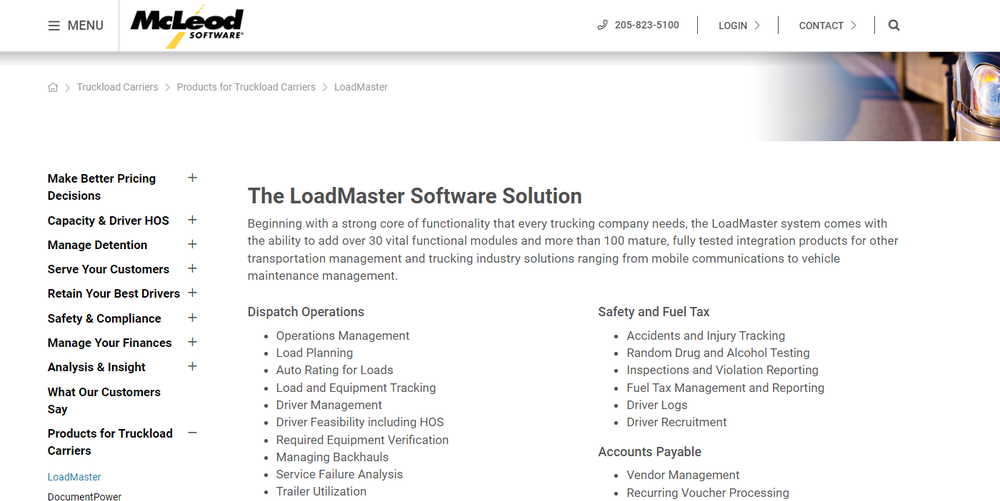Open Products for Truckload Carriers sidebar item
The height and width of the screenshot is (501, 1000).
point(110,442)
